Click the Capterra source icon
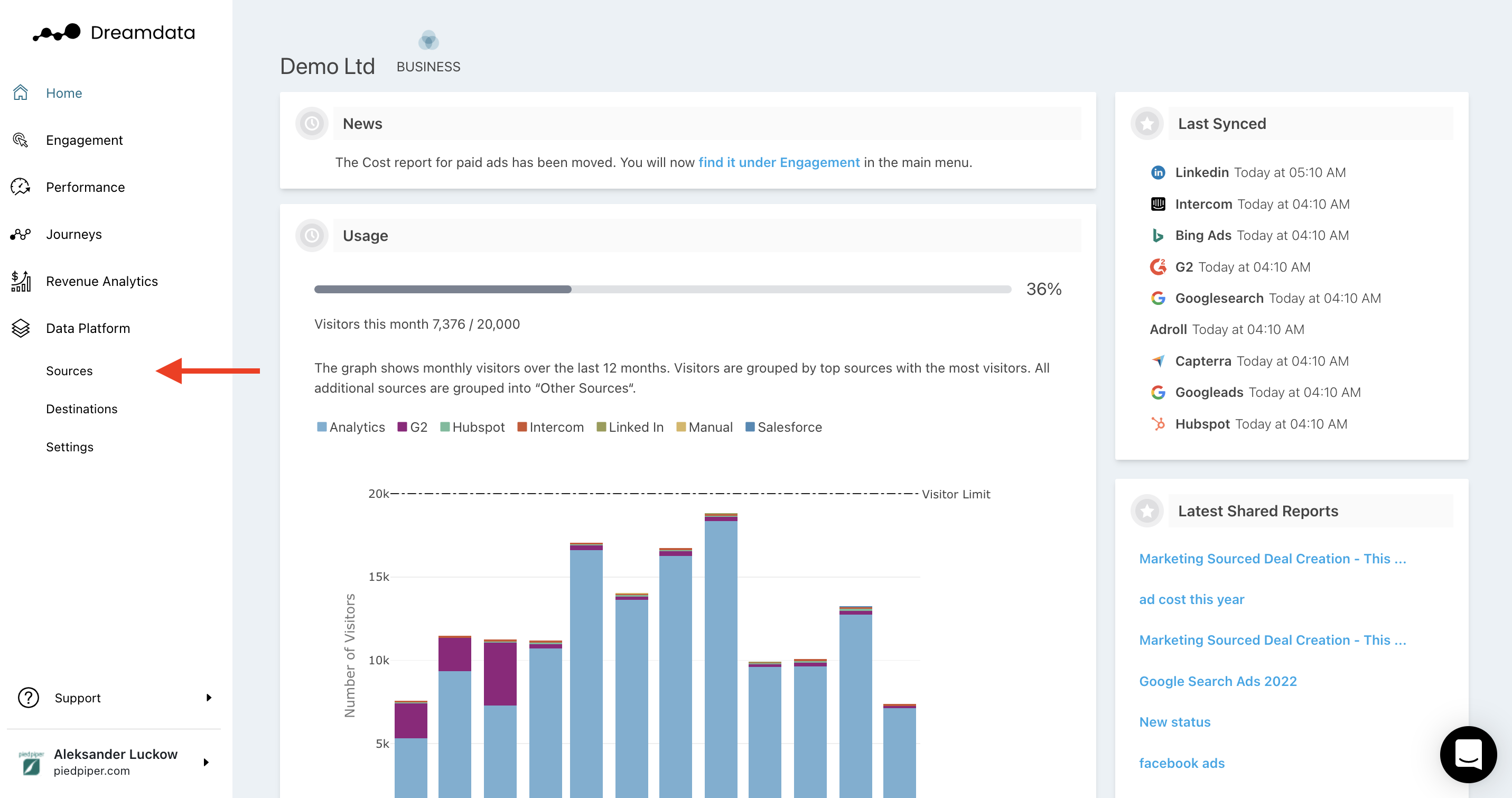 pos(1158,360)
